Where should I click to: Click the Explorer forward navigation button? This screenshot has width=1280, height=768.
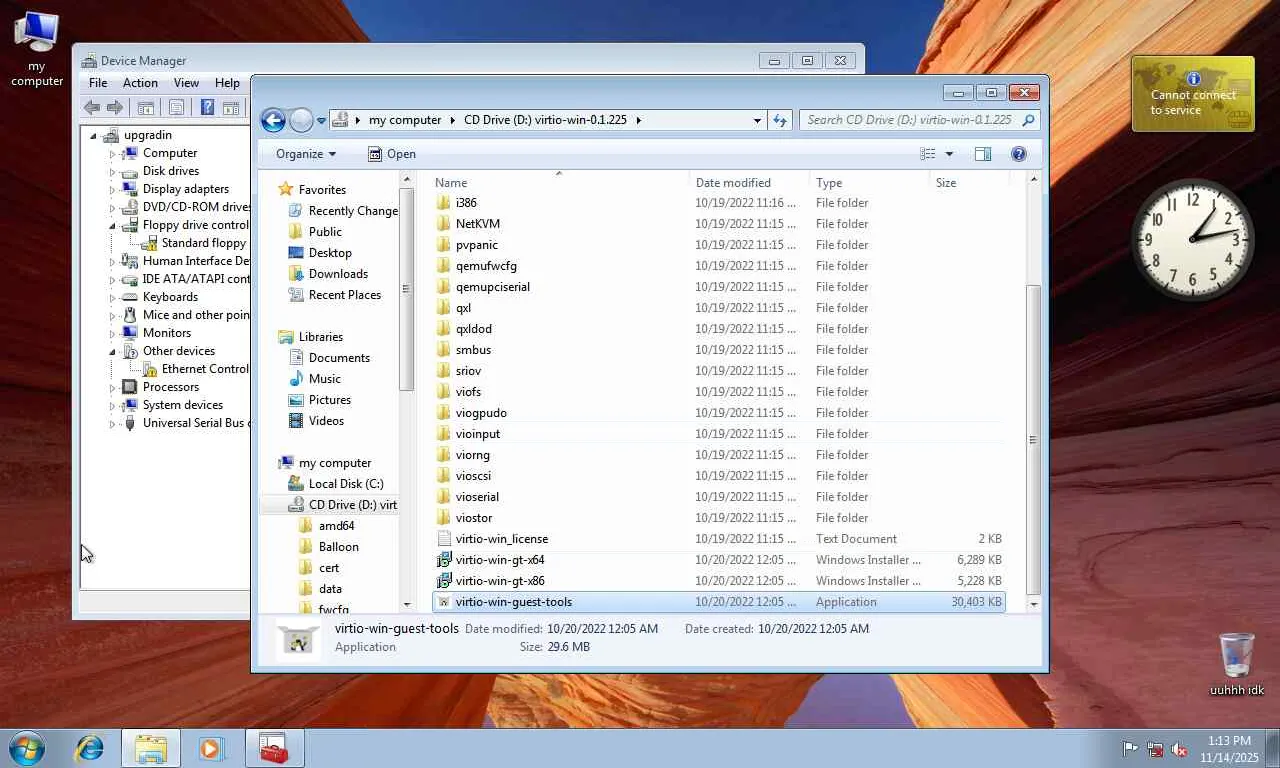coord(301,120)
